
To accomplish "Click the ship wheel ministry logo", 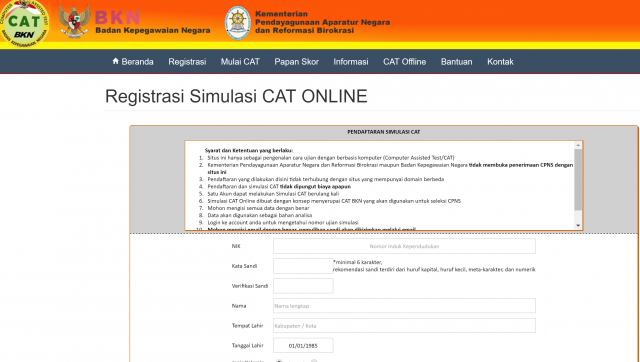I will click(238, 23).
